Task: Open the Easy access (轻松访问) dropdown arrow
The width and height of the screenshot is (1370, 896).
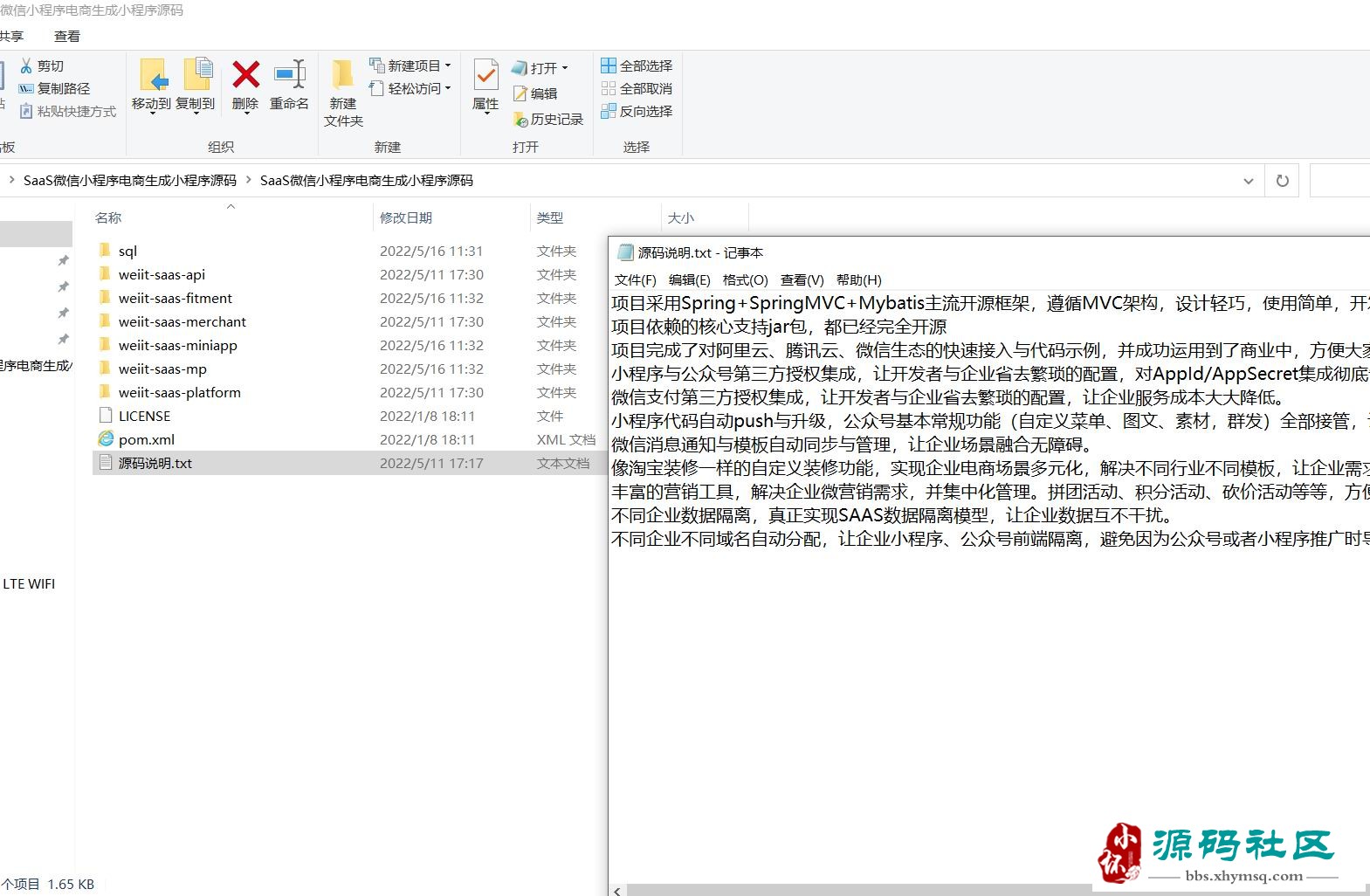Action: tap(448, 88)
